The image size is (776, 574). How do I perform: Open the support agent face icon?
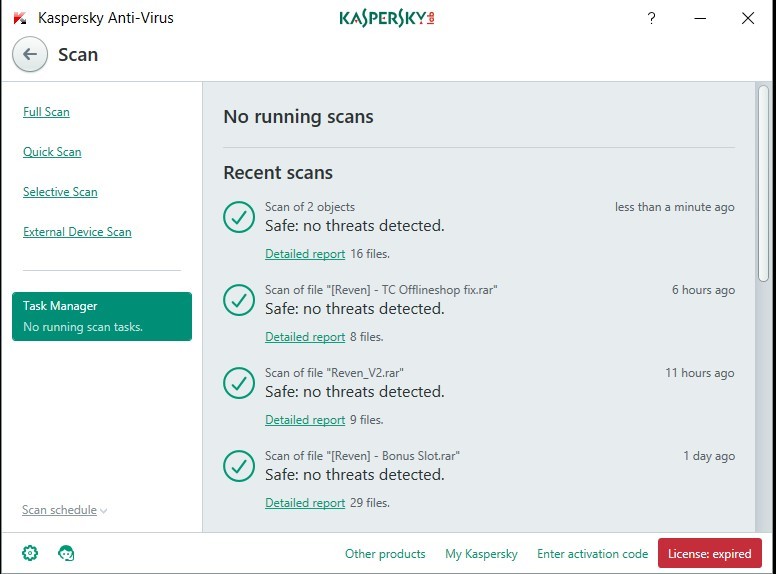pyautogui.click(x=66, y=553)
